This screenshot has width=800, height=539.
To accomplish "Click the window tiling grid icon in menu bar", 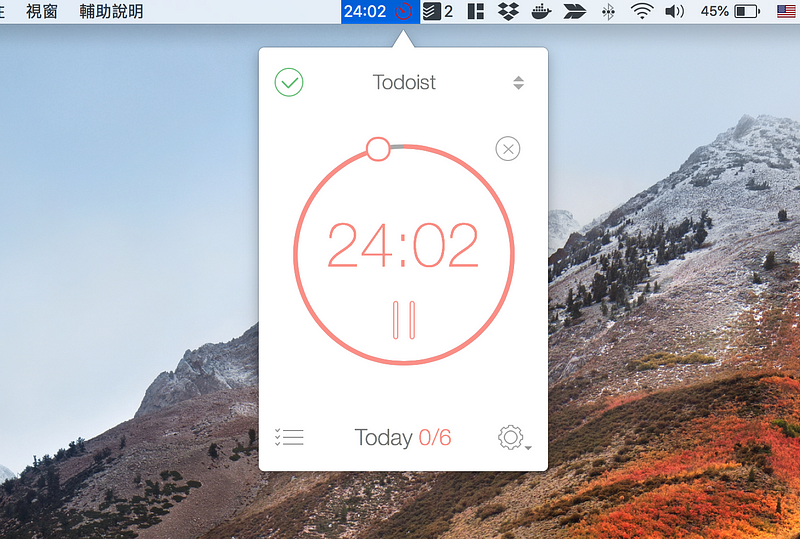I will pyautogui.click(x=476, y=11).
